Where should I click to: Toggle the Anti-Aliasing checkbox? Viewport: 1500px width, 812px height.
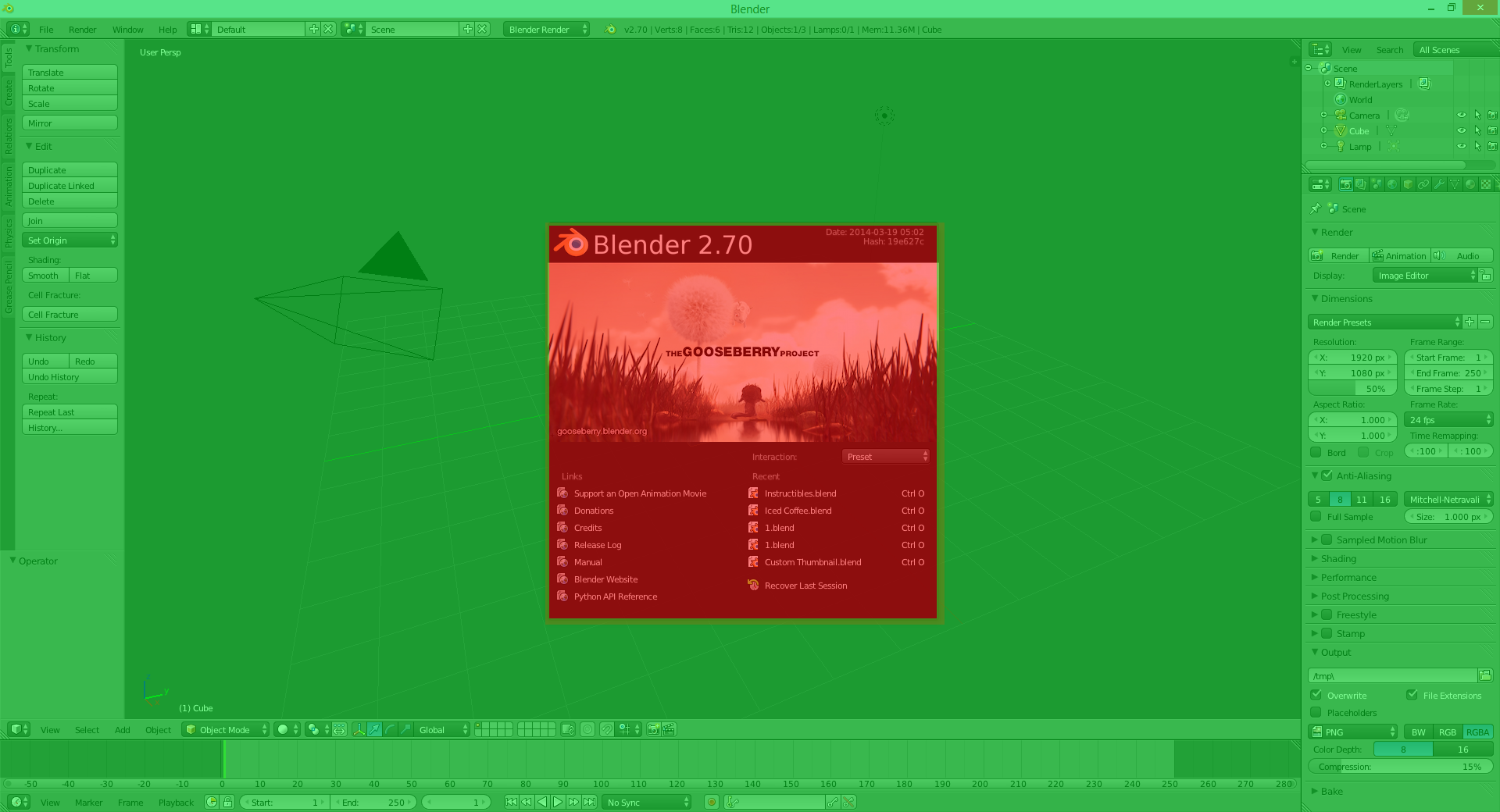pyautogui.click(x=1327, y=475)
